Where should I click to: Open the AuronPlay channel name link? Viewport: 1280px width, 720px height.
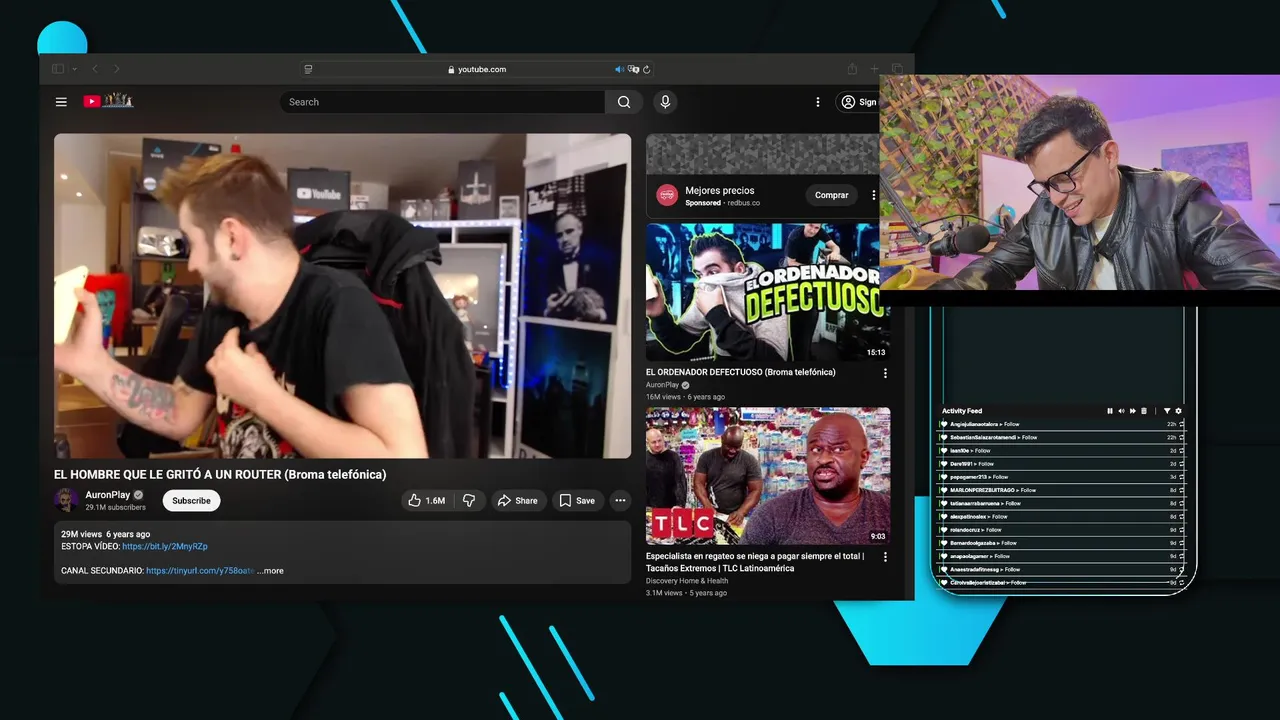pyautogui.click(x=108, y=495)
